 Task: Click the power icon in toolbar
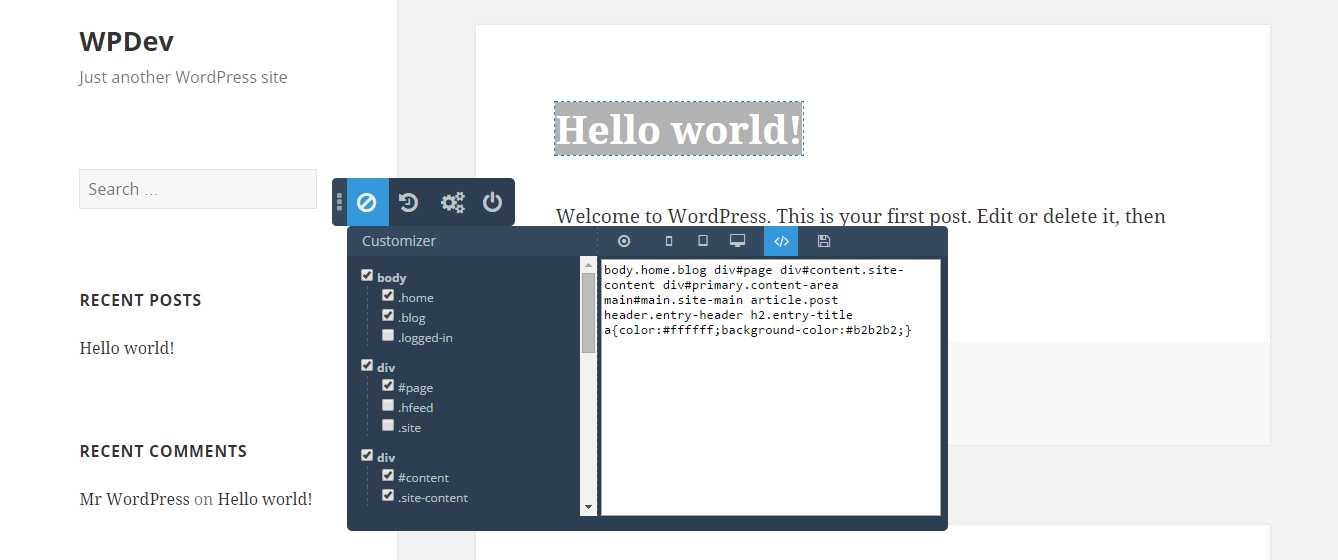492,202
